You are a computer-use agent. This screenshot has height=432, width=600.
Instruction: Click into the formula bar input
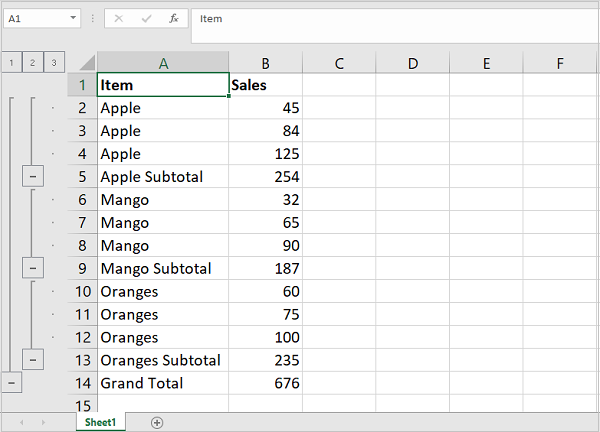tap(390, 19)
